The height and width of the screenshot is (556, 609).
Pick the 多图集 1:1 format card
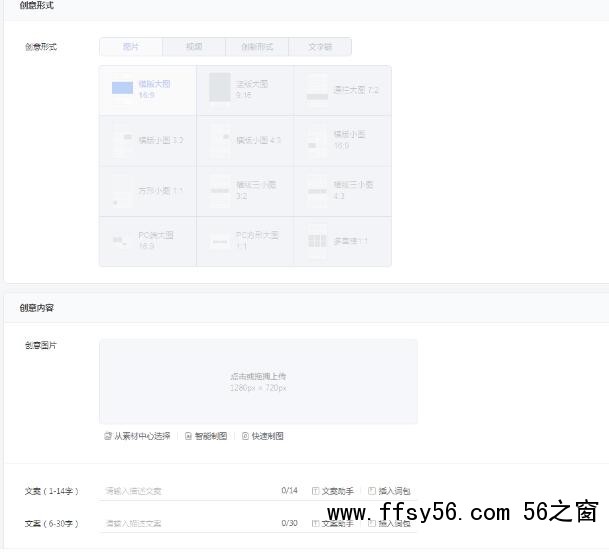tap(343, 242)
